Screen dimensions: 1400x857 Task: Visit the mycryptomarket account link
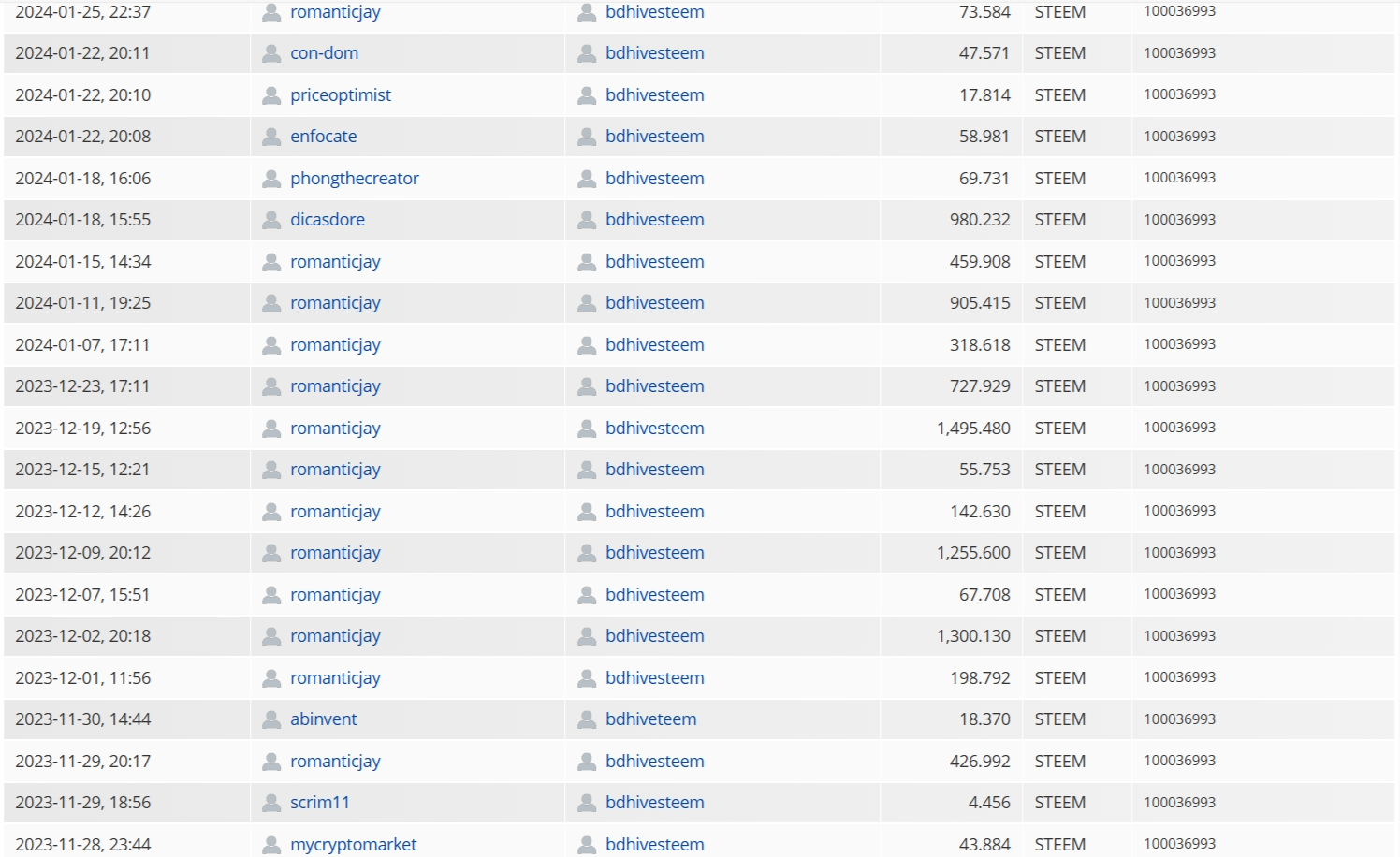coord(354,845)
